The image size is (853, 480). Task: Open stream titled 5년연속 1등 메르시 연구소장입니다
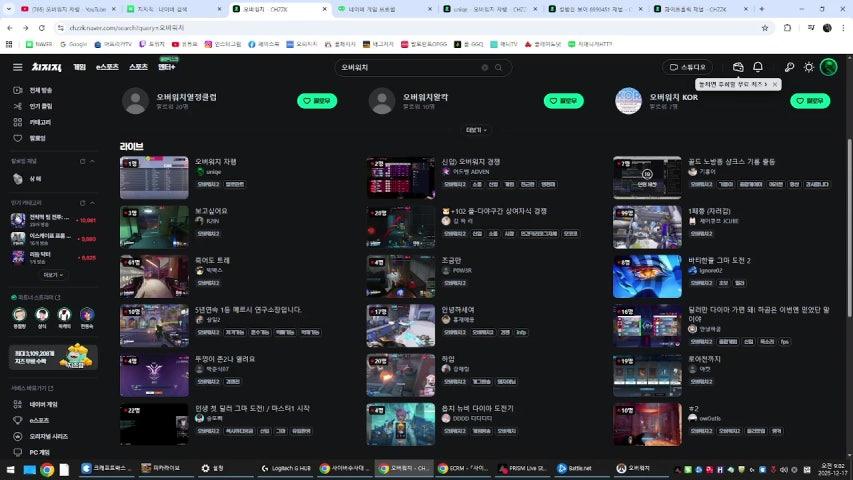(248, 310)
